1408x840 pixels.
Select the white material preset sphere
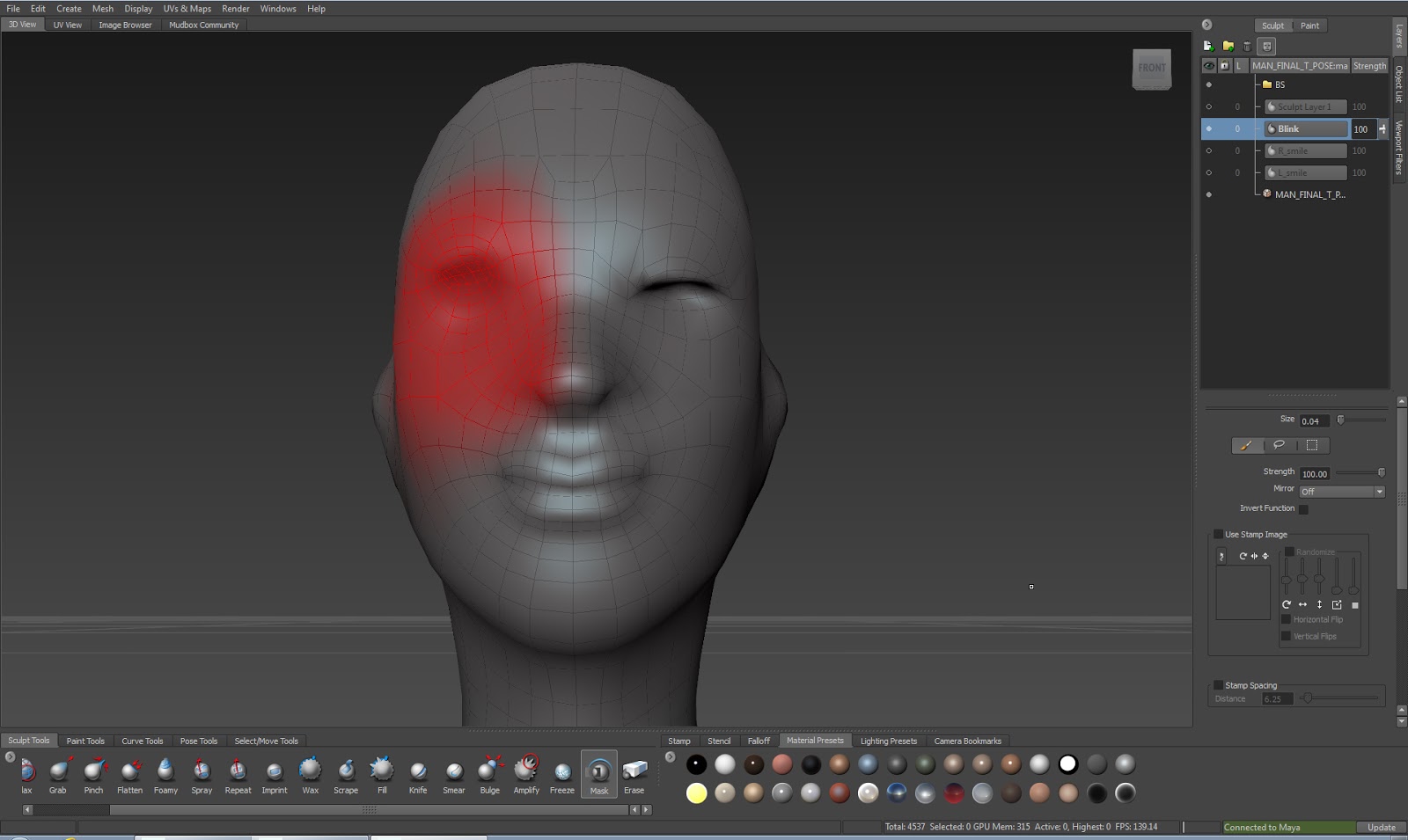[1070, 765]
